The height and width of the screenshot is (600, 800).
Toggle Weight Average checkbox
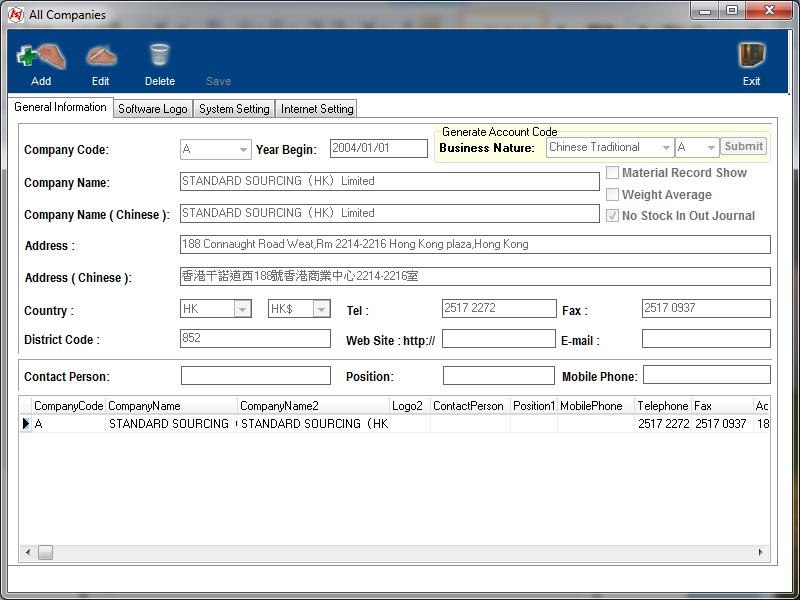coord(612,194)
